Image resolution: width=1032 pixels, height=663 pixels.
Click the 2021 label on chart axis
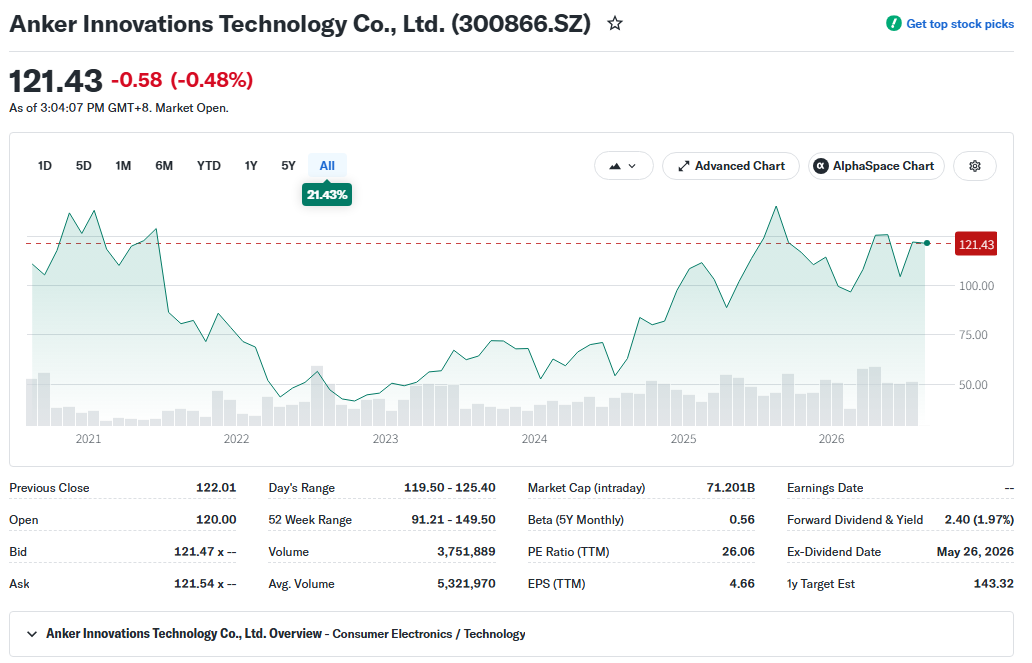pyautogui.click(x=88, y=439)
